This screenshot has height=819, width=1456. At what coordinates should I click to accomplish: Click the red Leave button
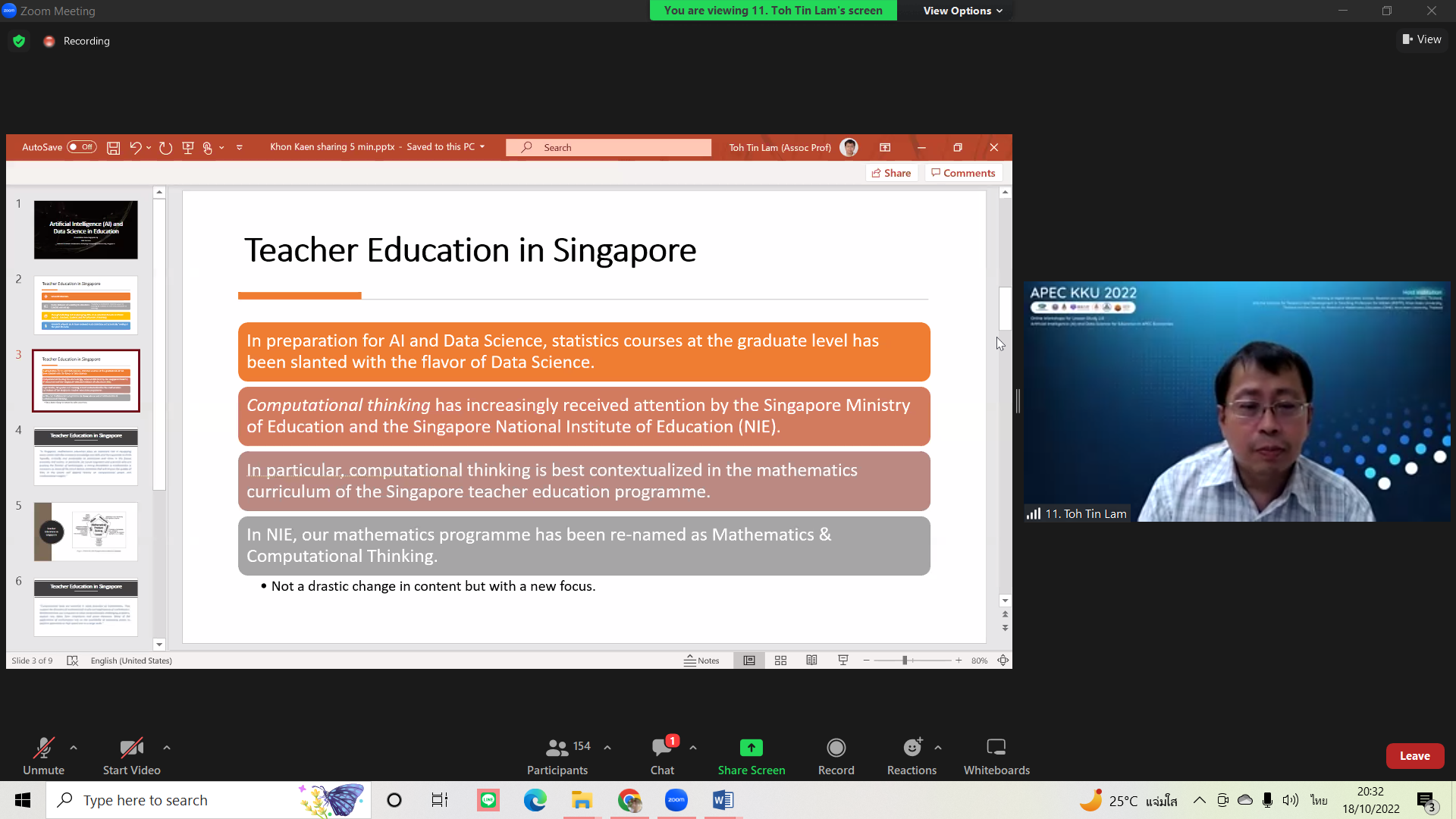pos(1414,756)
